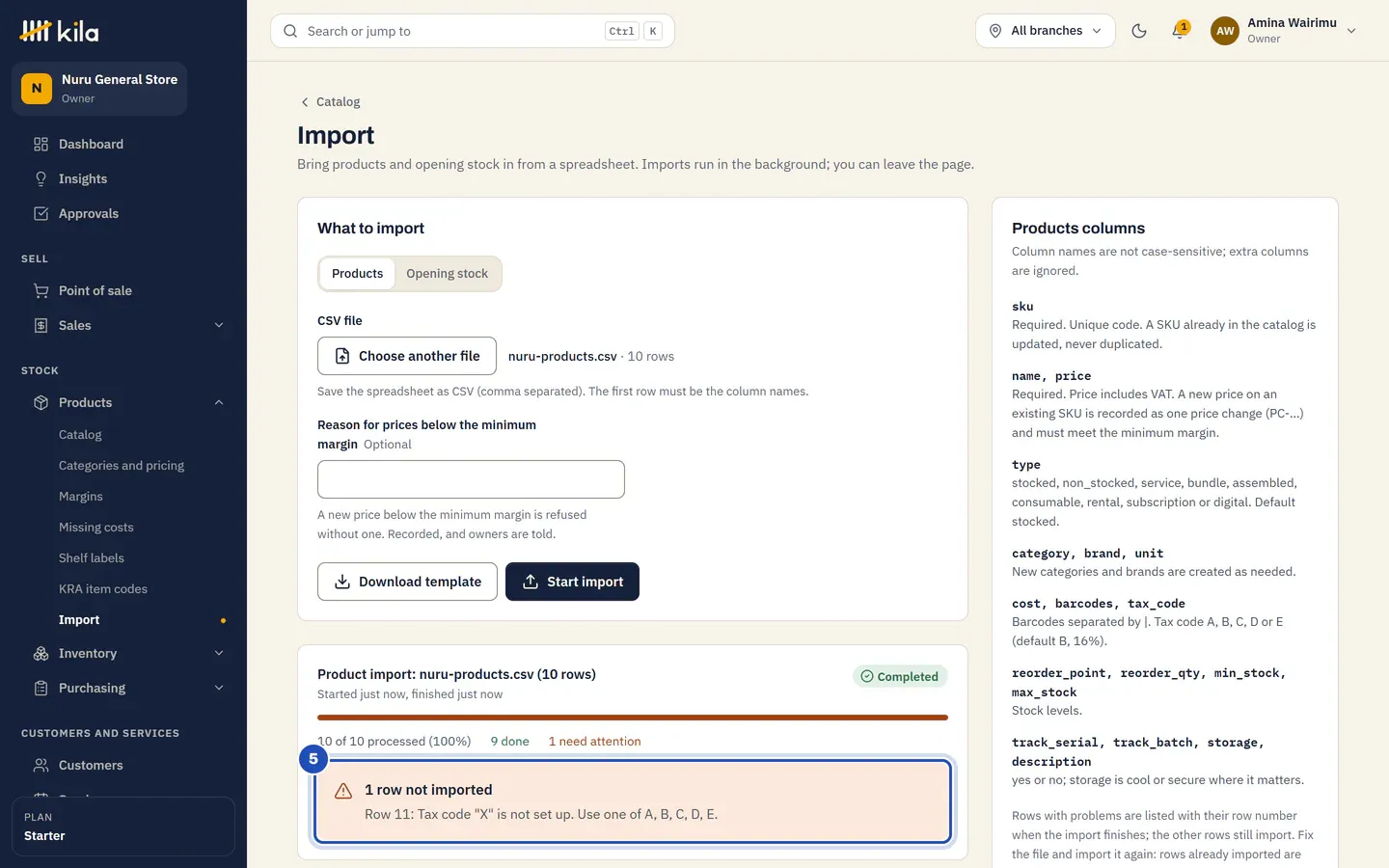
Task: Click the Ctrl K shortcut hint
Action: pyautogui.click(x=634, y=31)
